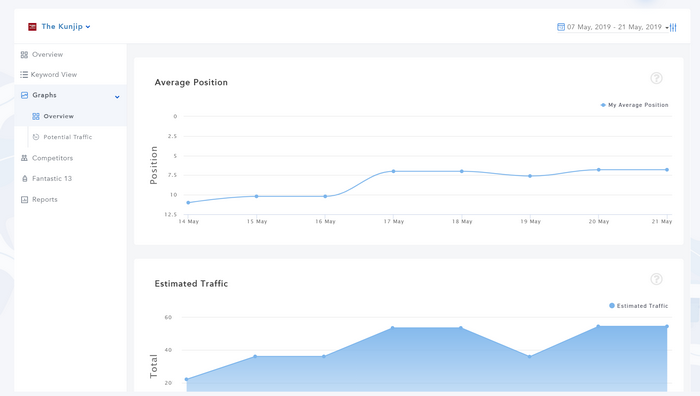Click help icon on Average Position card
This screenshot has width=700, height=396.
[656, 78]
